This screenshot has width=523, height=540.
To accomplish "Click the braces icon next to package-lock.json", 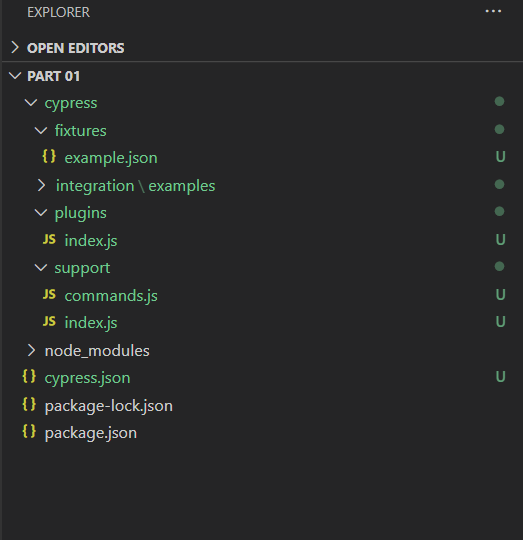I will click(x=29, y=404).
